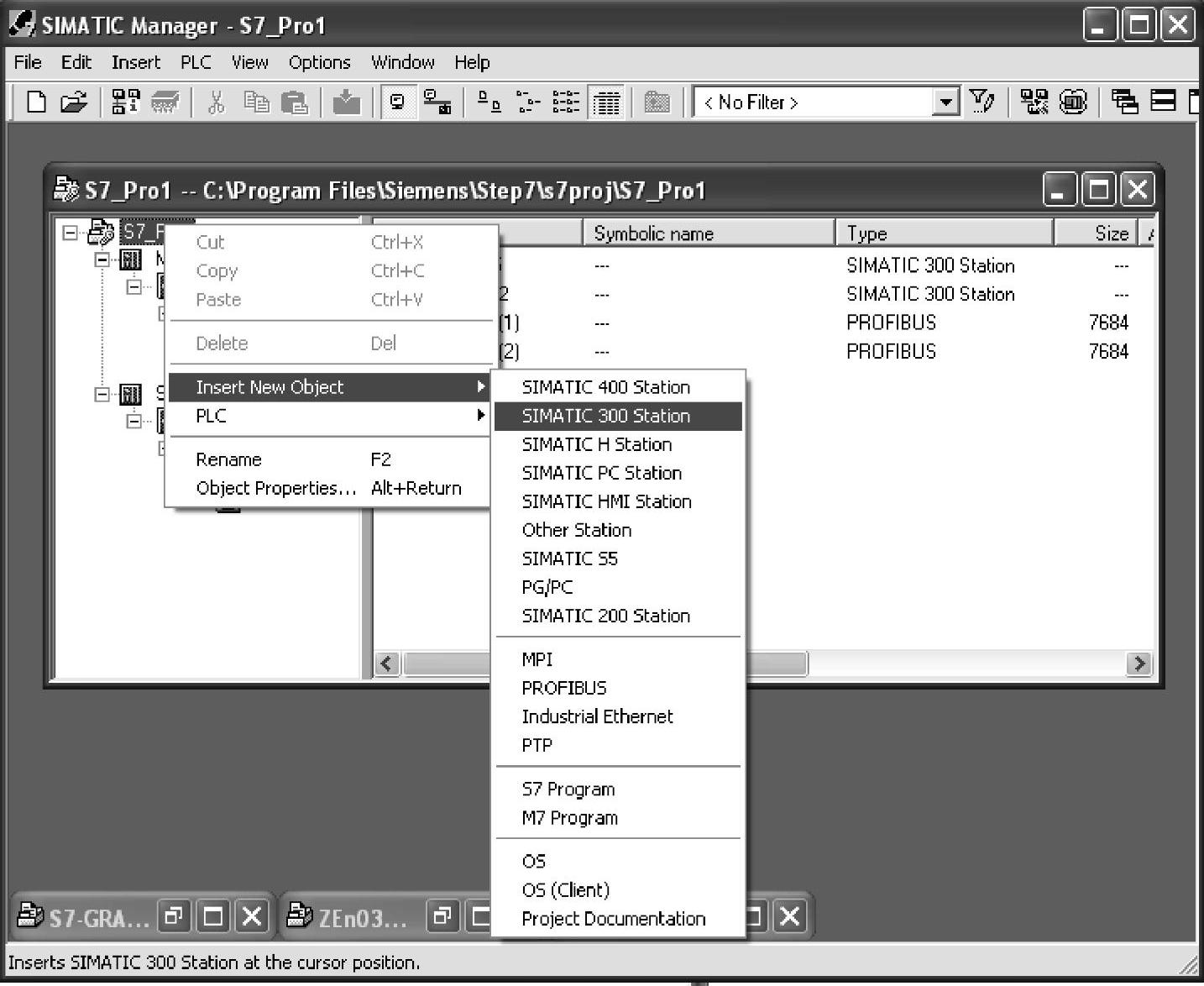The height and width of the screenshot is (986, 1204).
Task: Insert an Industrial Ethernet subnet
Action: (x=618, y=716)
